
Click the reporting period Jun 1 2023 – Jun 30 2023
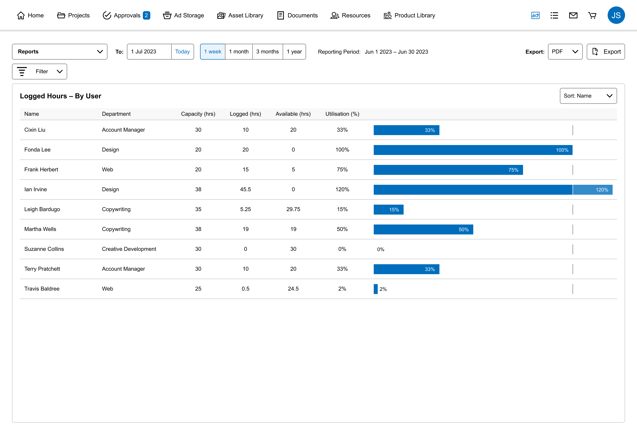coord(396,52)
